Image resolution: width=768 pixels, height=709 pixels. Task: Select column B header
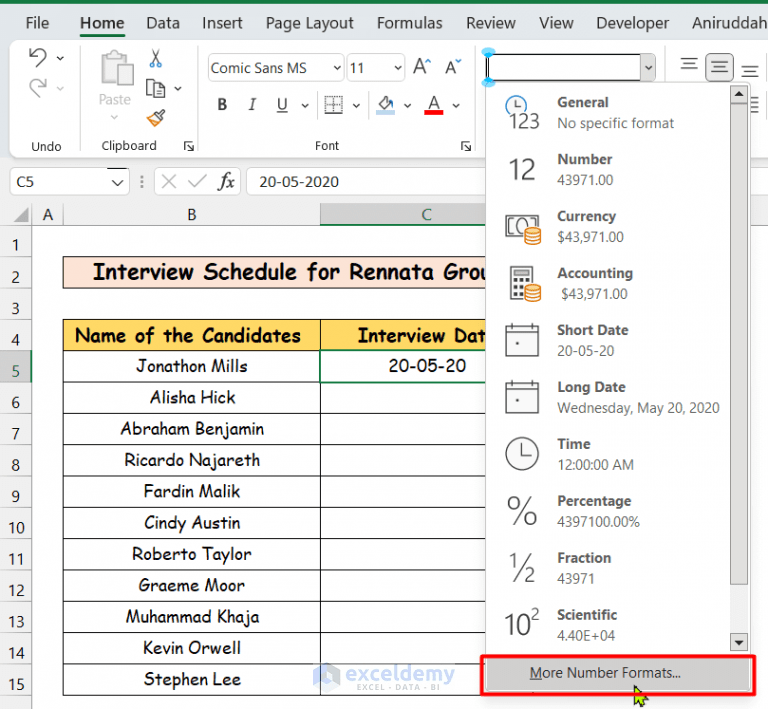click(x=192, y=214)
